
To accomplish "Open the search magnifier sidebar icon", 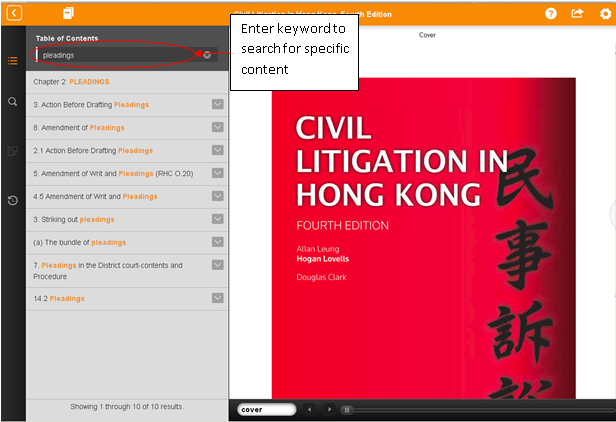I will tap(13, 102).
